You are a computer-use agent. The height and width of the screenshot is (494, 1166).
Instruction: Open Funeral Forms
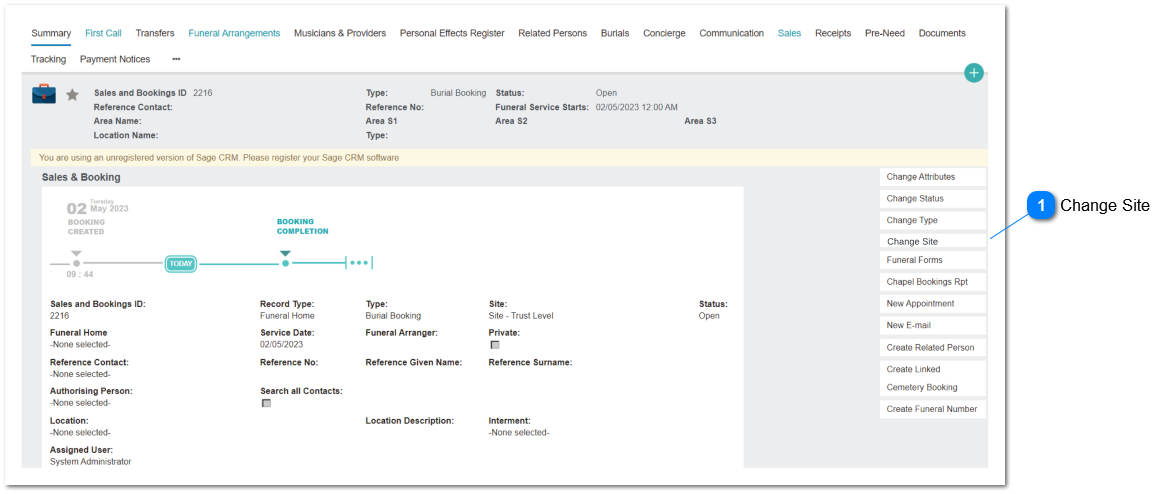(x=933, y=260)
